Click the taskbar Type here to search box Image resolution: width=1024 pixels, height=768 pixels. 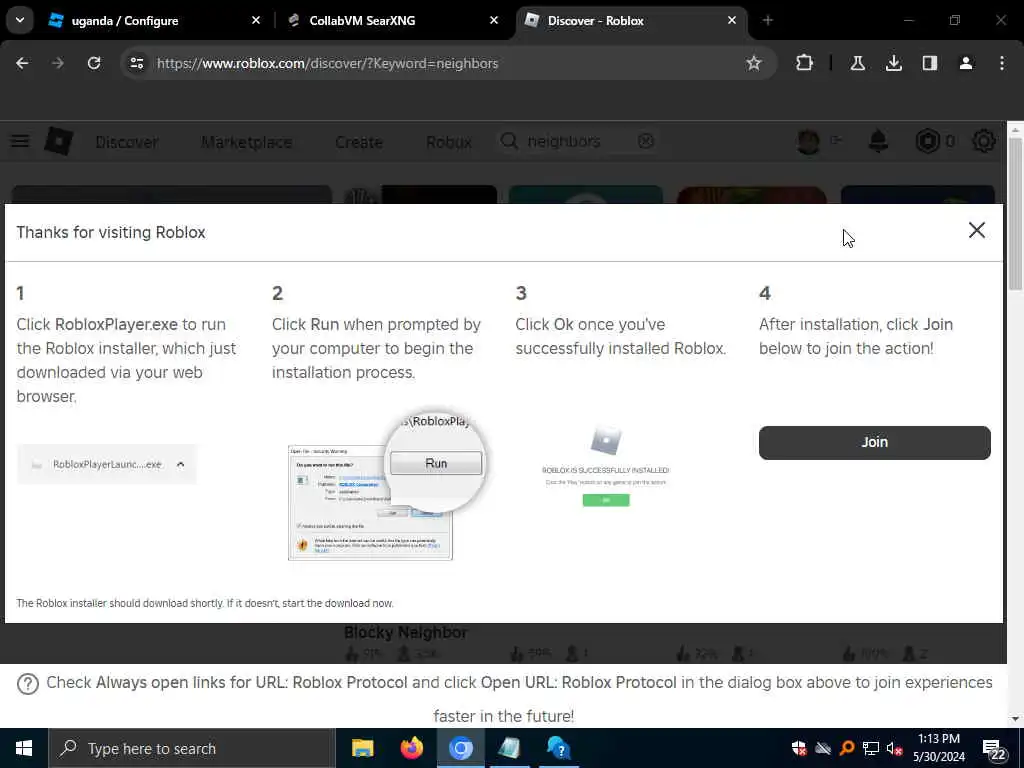tap(192, 748)
